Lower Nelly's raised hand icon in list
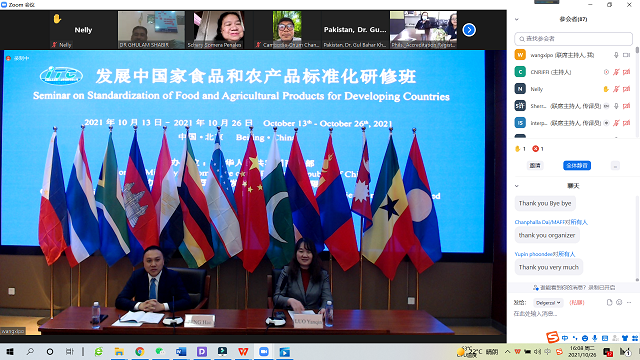This screenshot has width=640, height=360. coord(606,89)
